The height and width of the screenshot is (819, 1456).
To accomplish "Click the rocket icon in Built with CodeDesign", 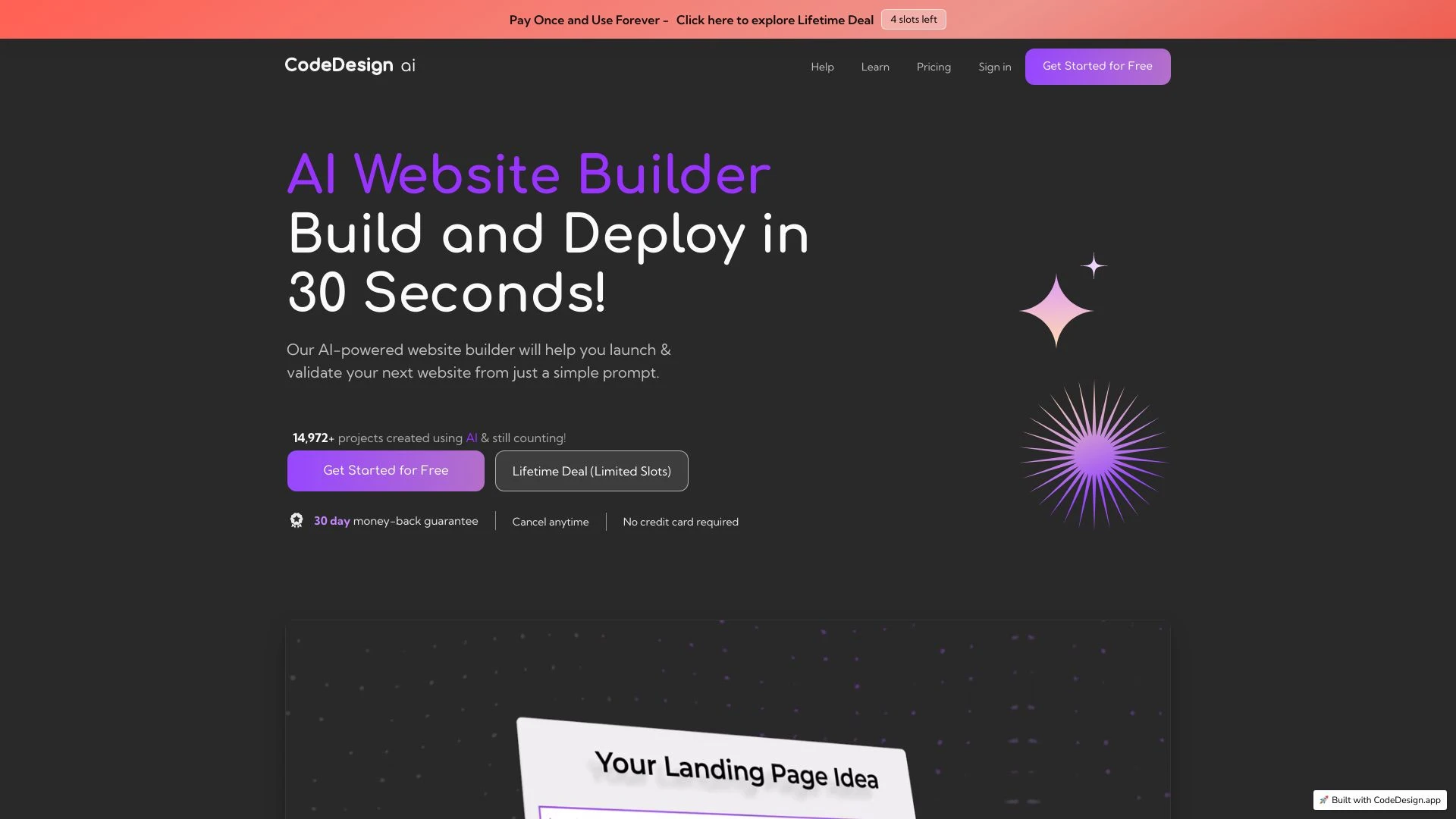I will tap(1323, 800).
